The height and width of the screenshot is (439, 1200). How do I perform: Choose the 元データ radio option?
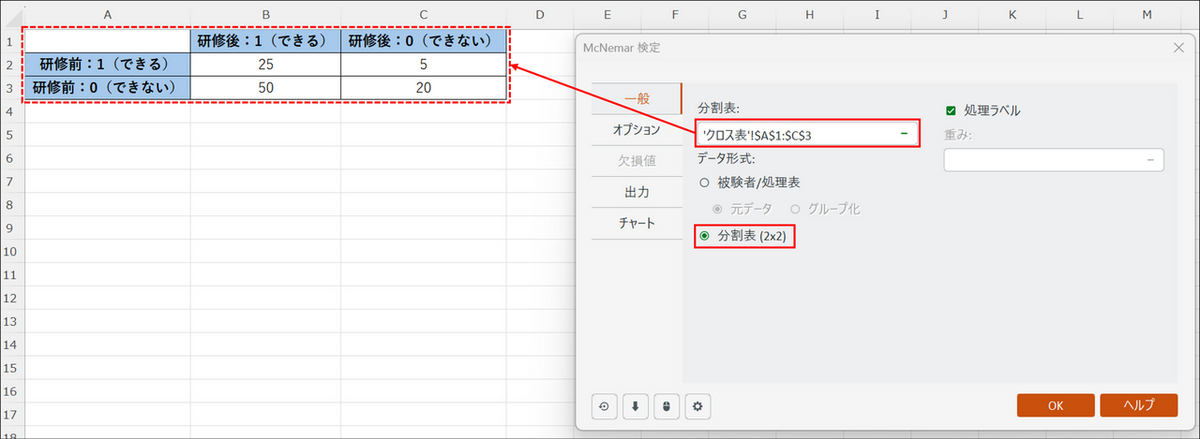point(717,209)
